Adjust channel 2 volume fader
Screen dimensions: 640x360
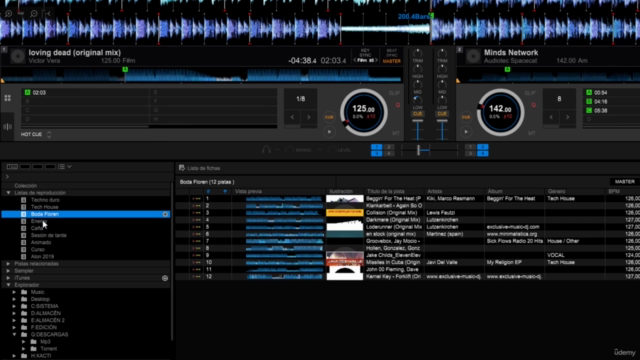pos(442,121)
